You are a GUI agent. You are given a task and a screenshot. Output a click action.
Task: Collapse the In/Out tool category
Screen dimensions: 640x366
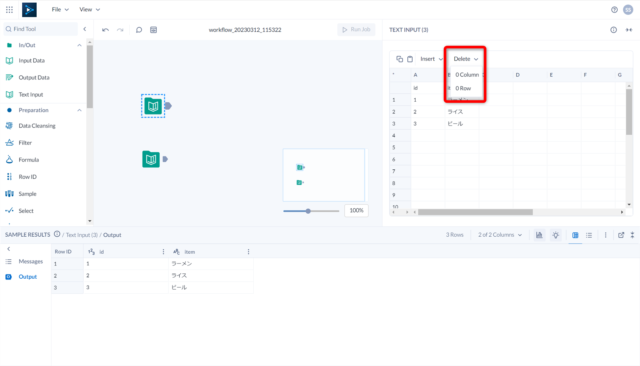(x=79, y=45)
